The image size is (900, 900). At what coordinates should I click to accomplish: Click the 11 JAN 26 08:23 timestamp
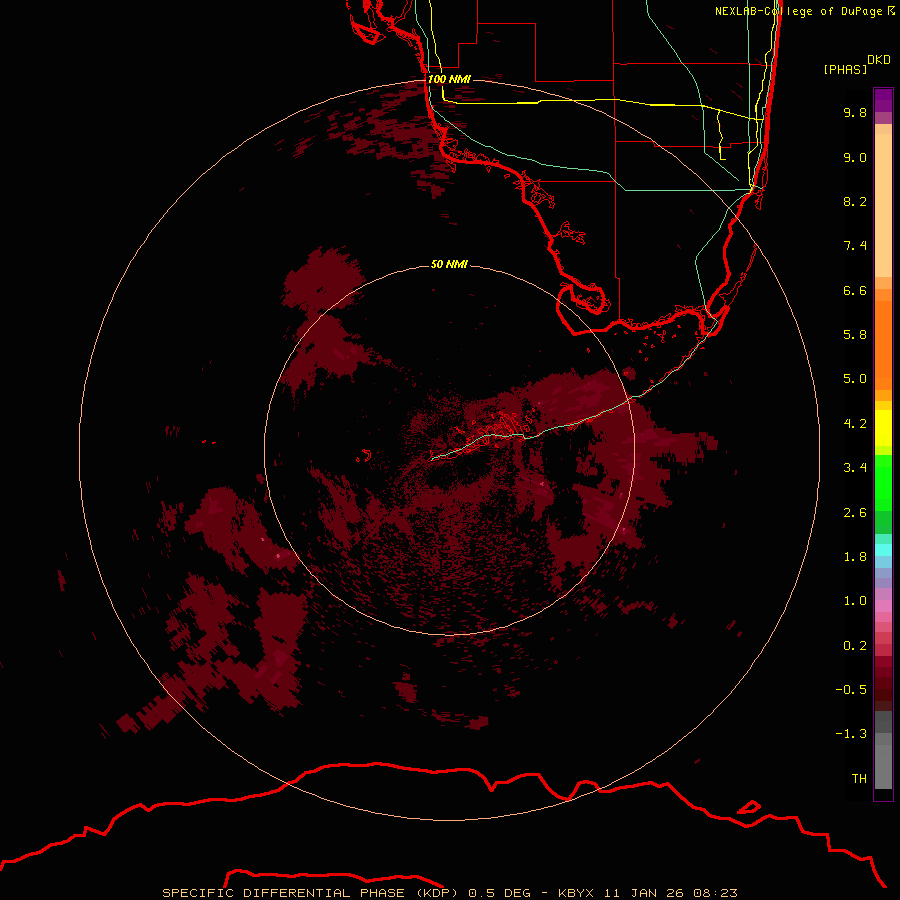670,893
